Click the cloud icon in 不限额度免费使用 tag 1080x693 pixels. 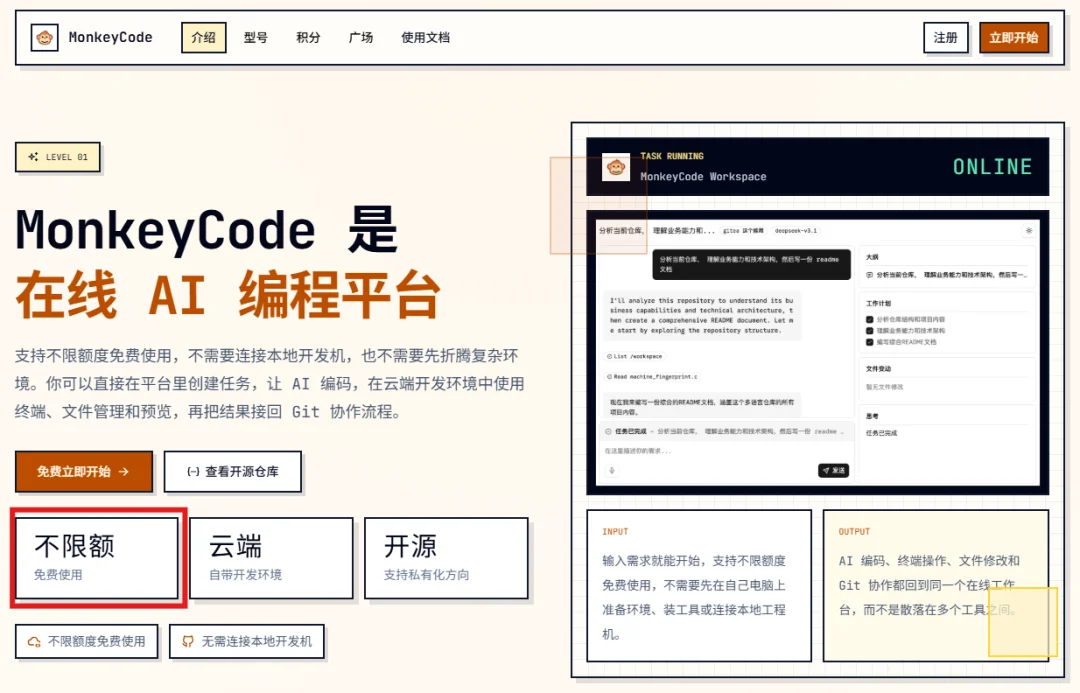34,642
